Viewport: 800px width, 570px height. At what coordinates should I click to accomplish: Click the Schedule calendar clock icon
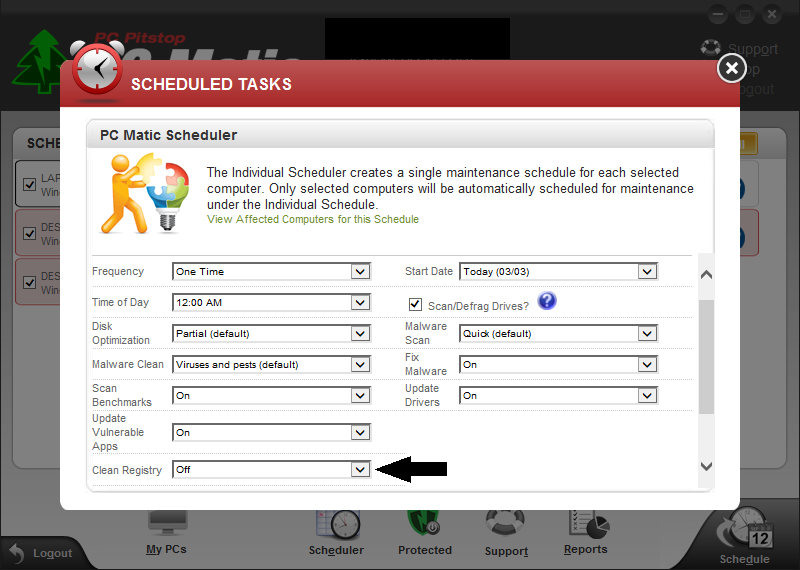click(745, 532)
